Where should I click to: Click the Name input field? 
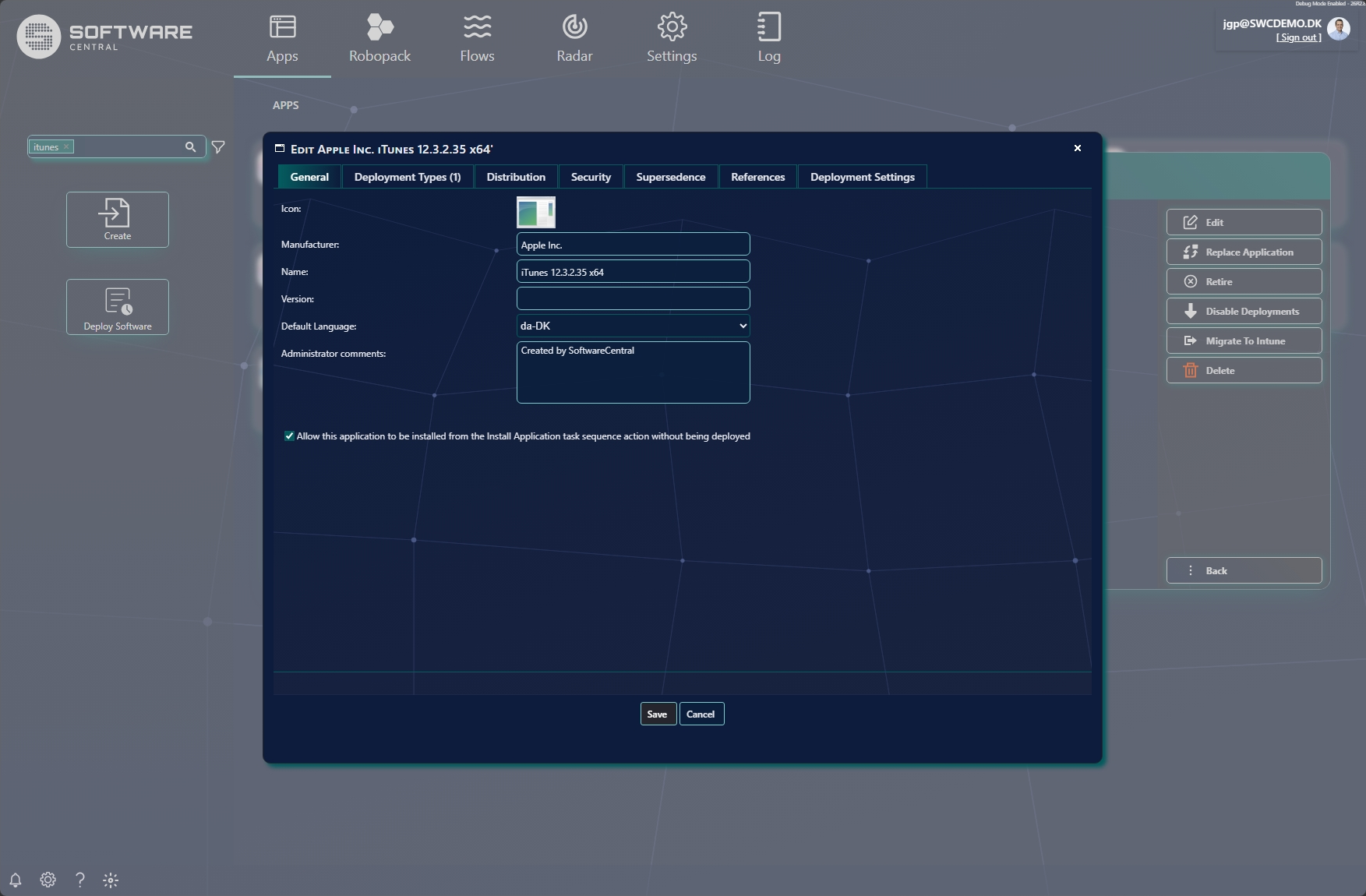tap(633, 271)
